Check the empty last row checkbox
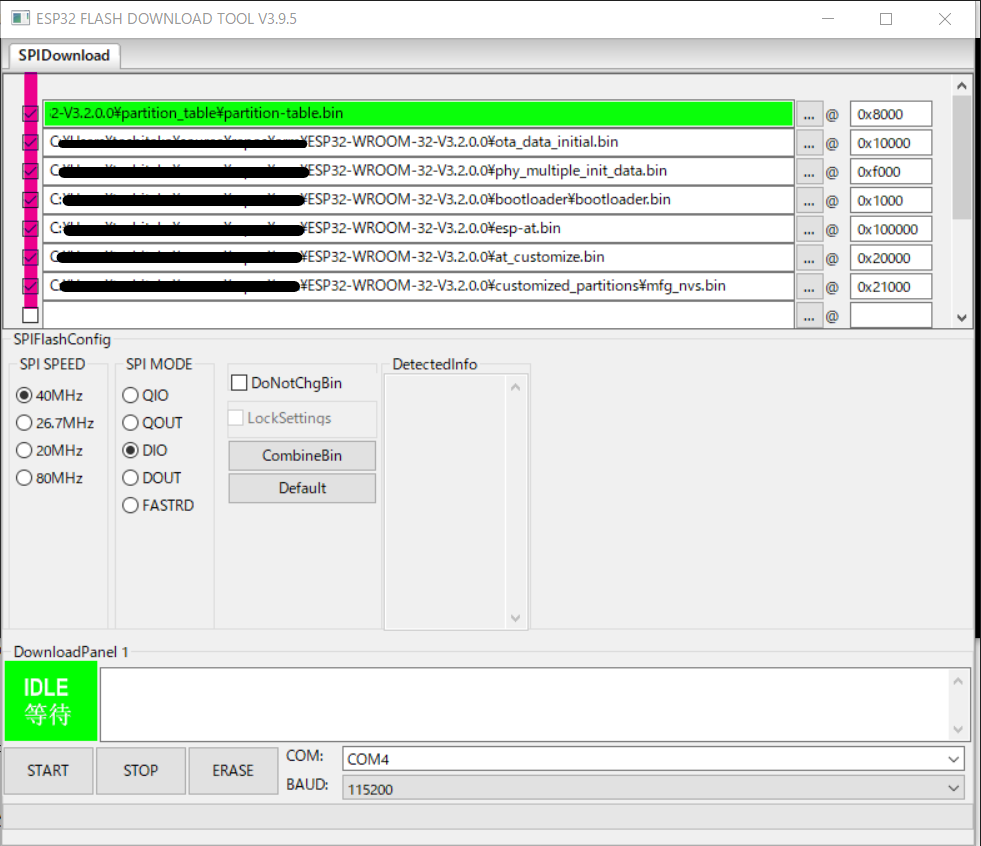The width and height of the screenshot is (981, 846). [30, 315]
